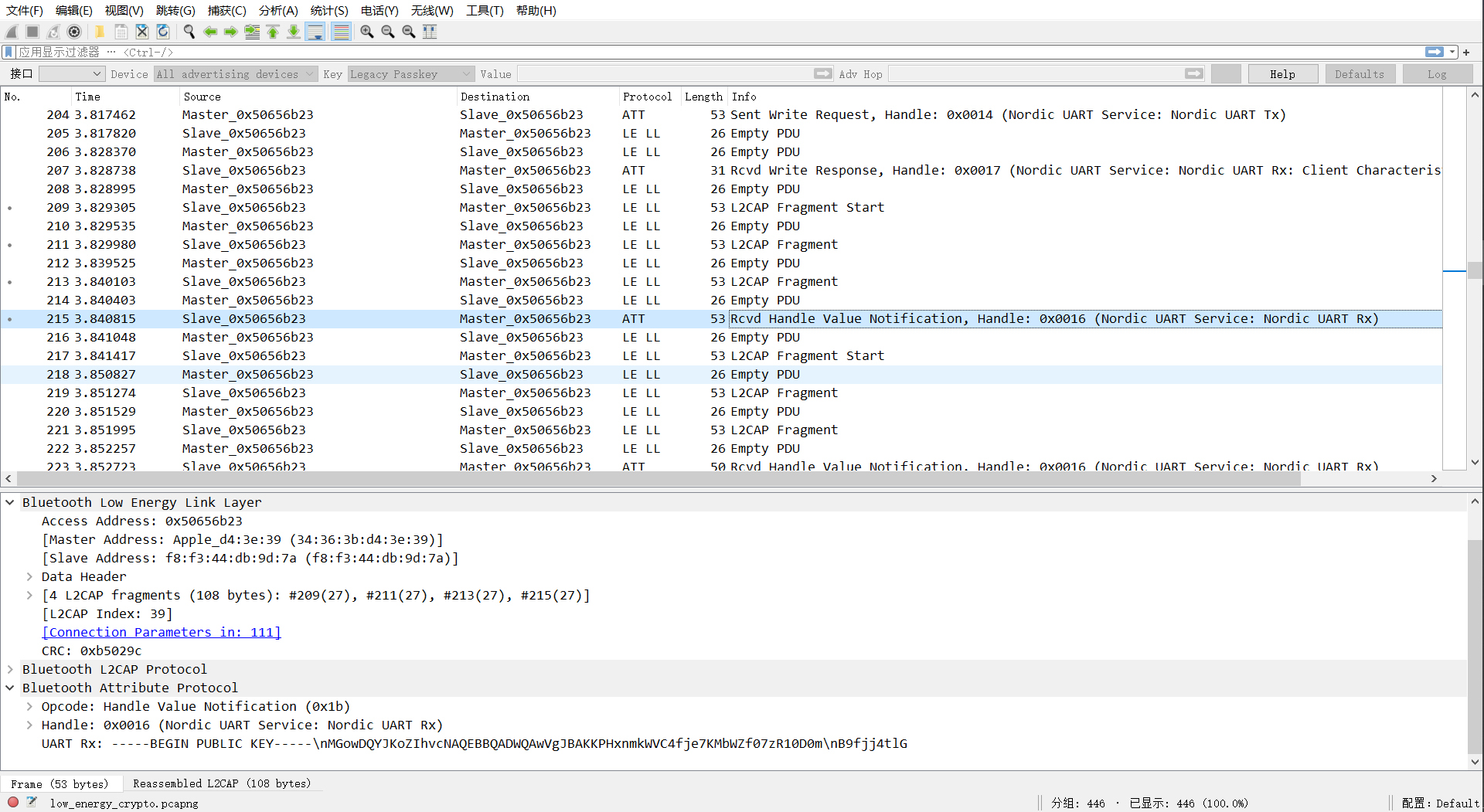The height and width of the screenshot is (812, 1484).
Task: Select packet 217 L2CAP Fragment Start row
Action: (x=721, y=355)
